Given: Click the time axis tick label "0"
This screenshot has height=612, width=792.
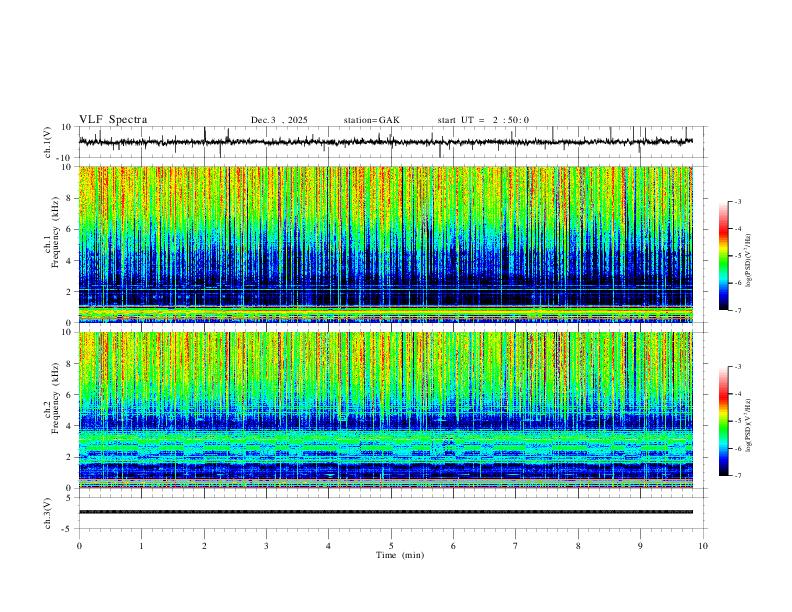Looking at the screenshot, I should click(x=79, y=546).
